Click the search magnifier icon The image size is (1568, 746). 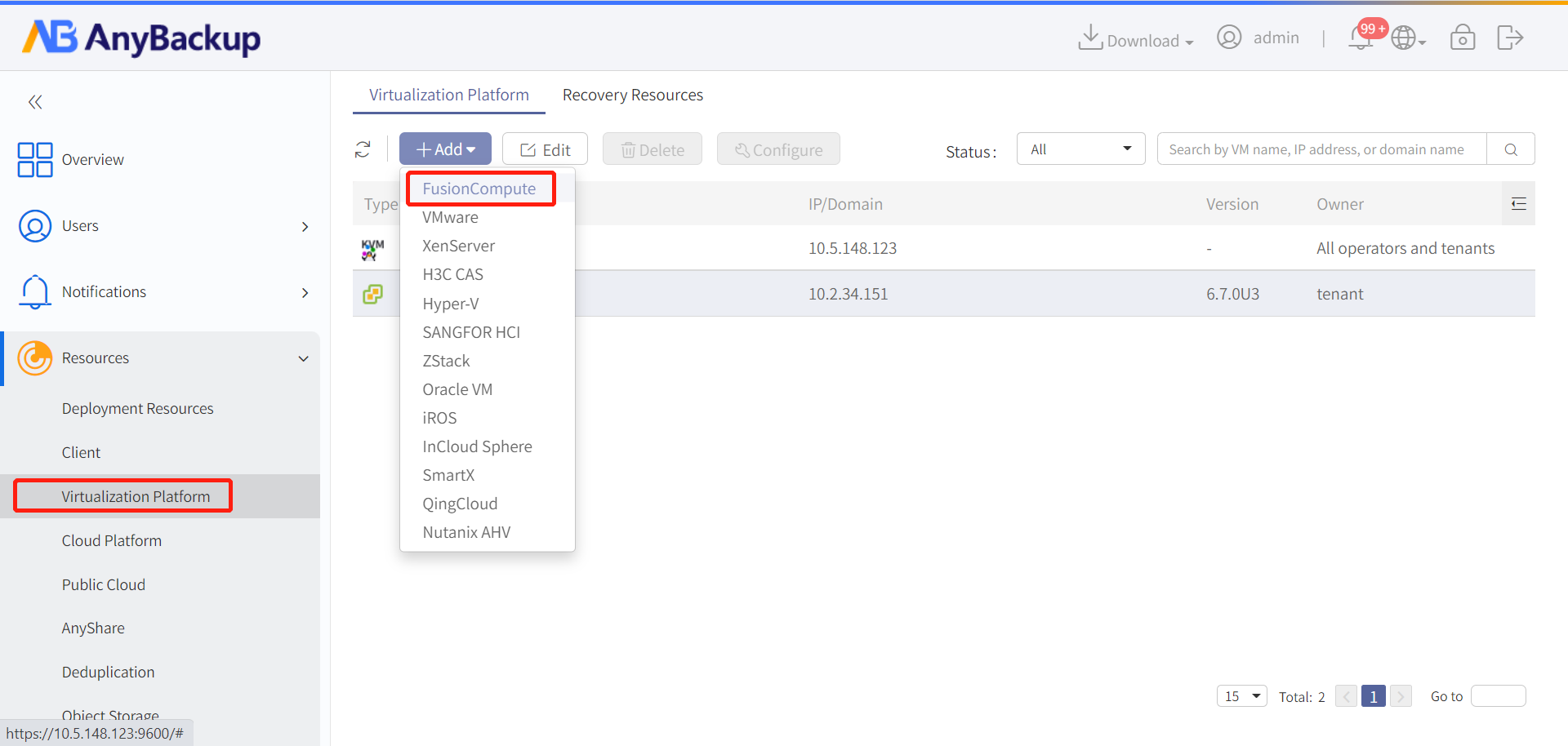coord(1511,149)
